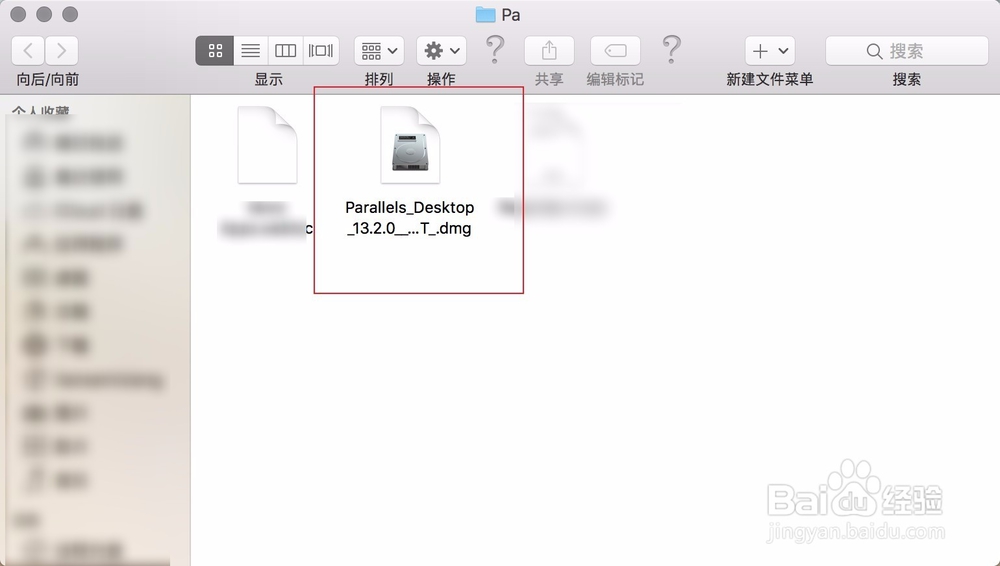This screenshot has width=1000, height=566.
Task: Click the edit tags (编辑标记) button
Action: (615, 50)
